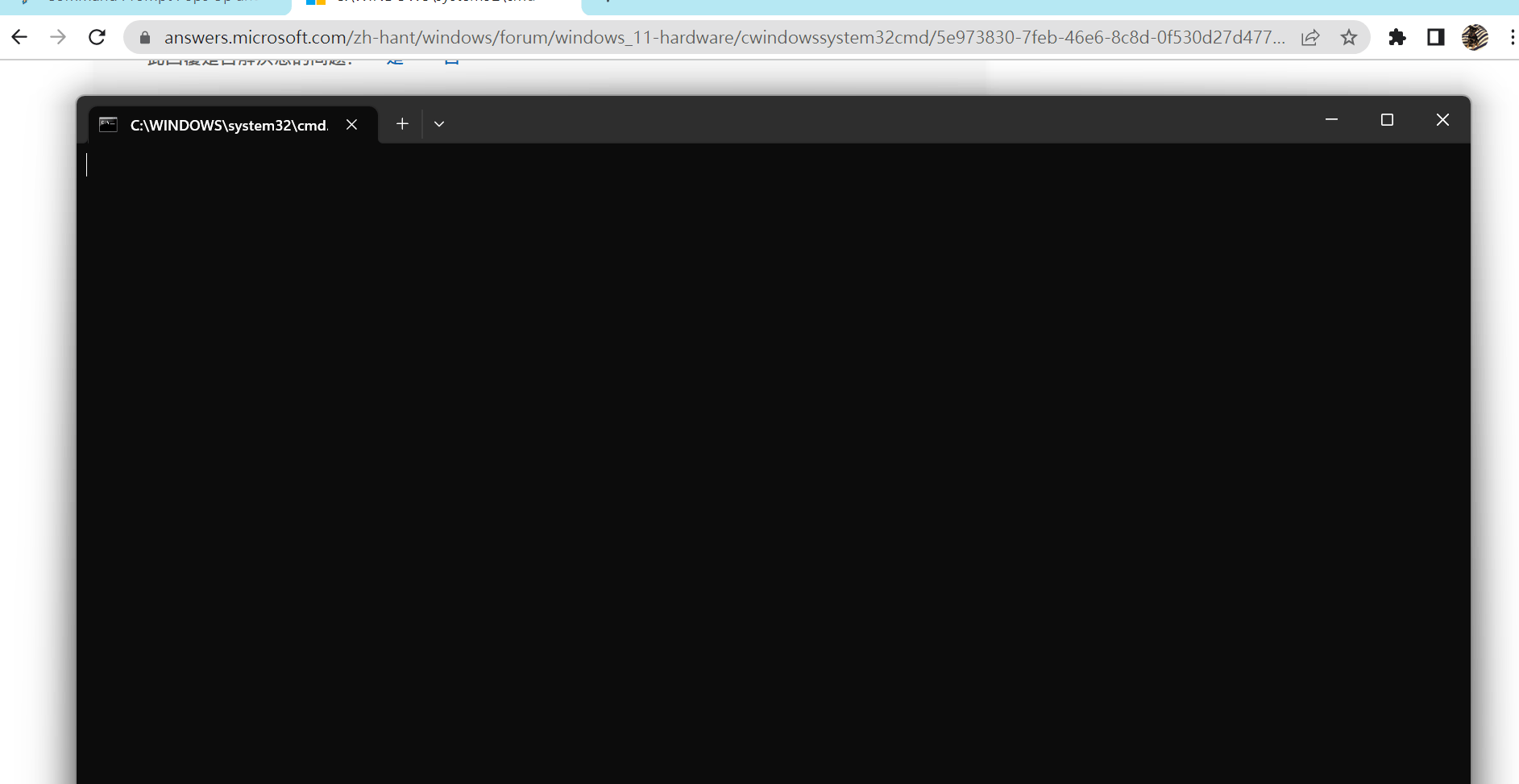This screenshot has width=1519, height=784.
Task: Share this page using share icon
Action: coord(1310,37)
